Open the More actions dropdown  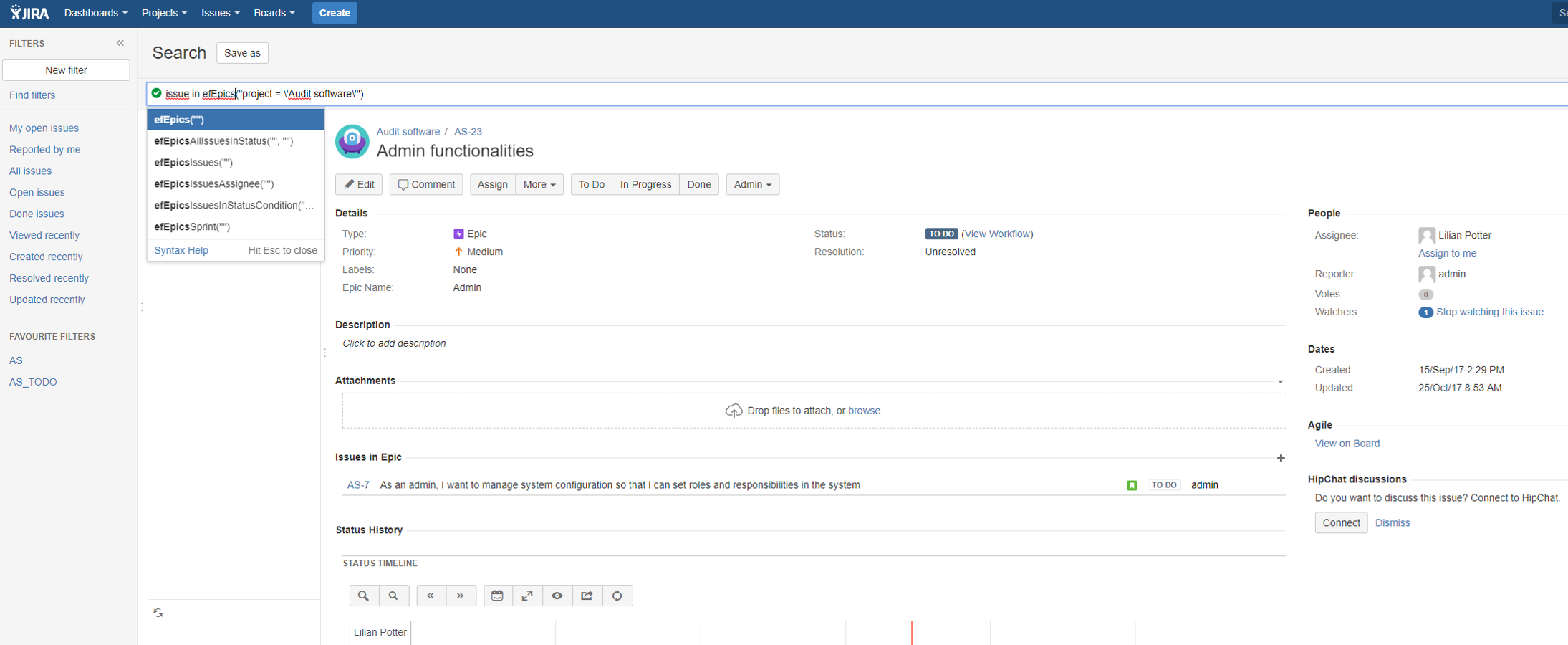(x=539, y=184)
